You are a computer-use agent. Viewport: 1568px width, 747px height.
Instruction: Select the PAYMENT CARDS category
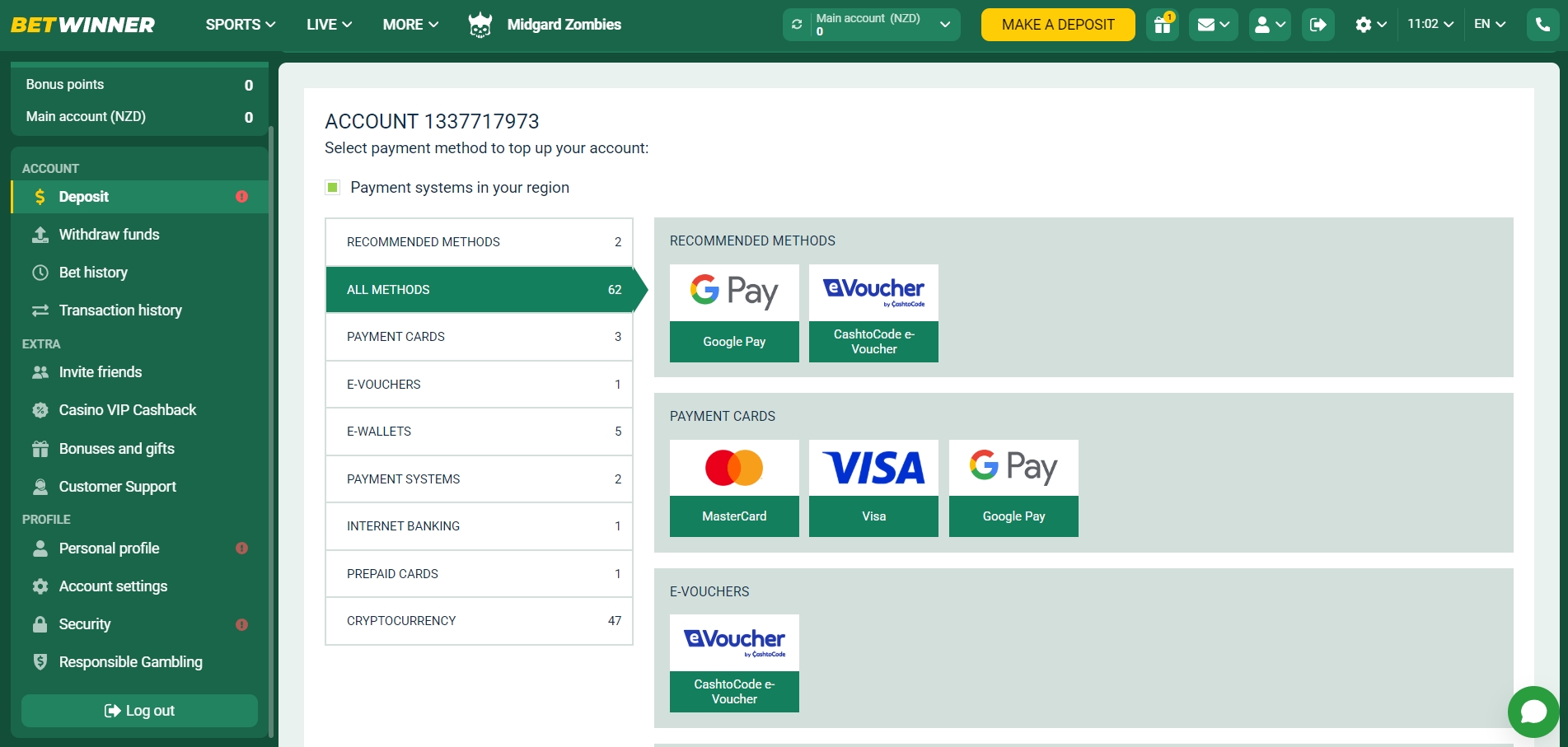(479, 337)
